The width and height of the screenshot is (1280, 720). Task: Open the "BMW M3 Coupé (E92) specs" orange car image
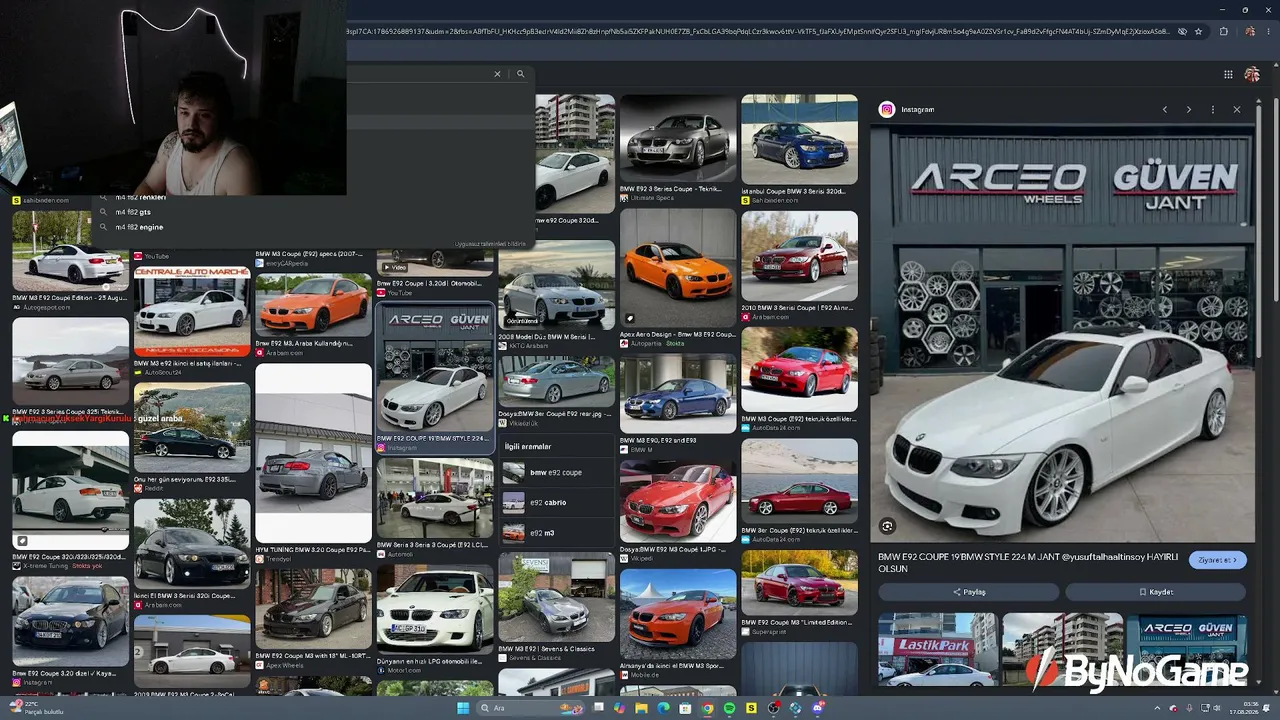pyautogui.click(x=313, y=304)
